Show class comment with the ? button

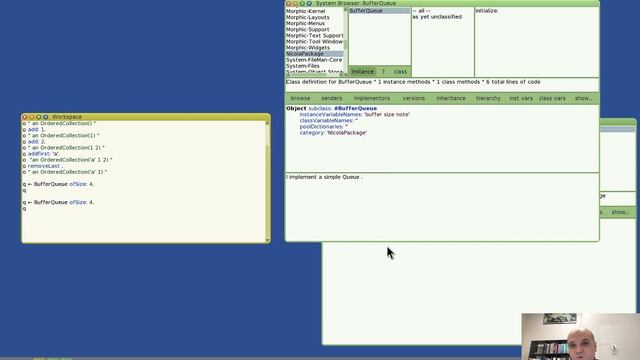[x=383, y=71]
